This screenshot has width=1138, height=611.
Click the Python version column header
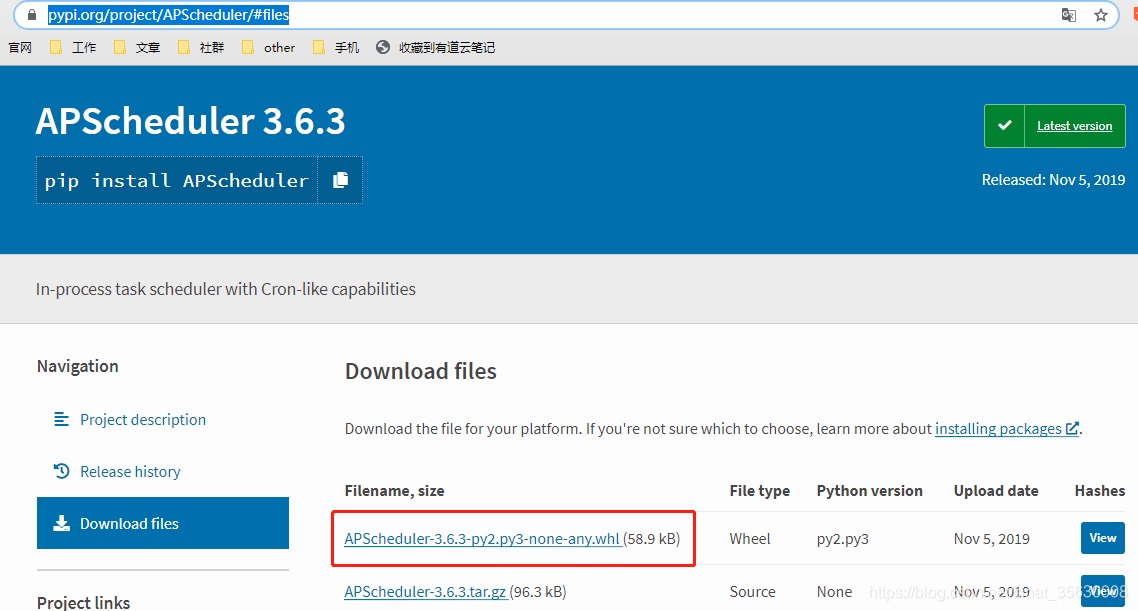(x=869, y=491)
